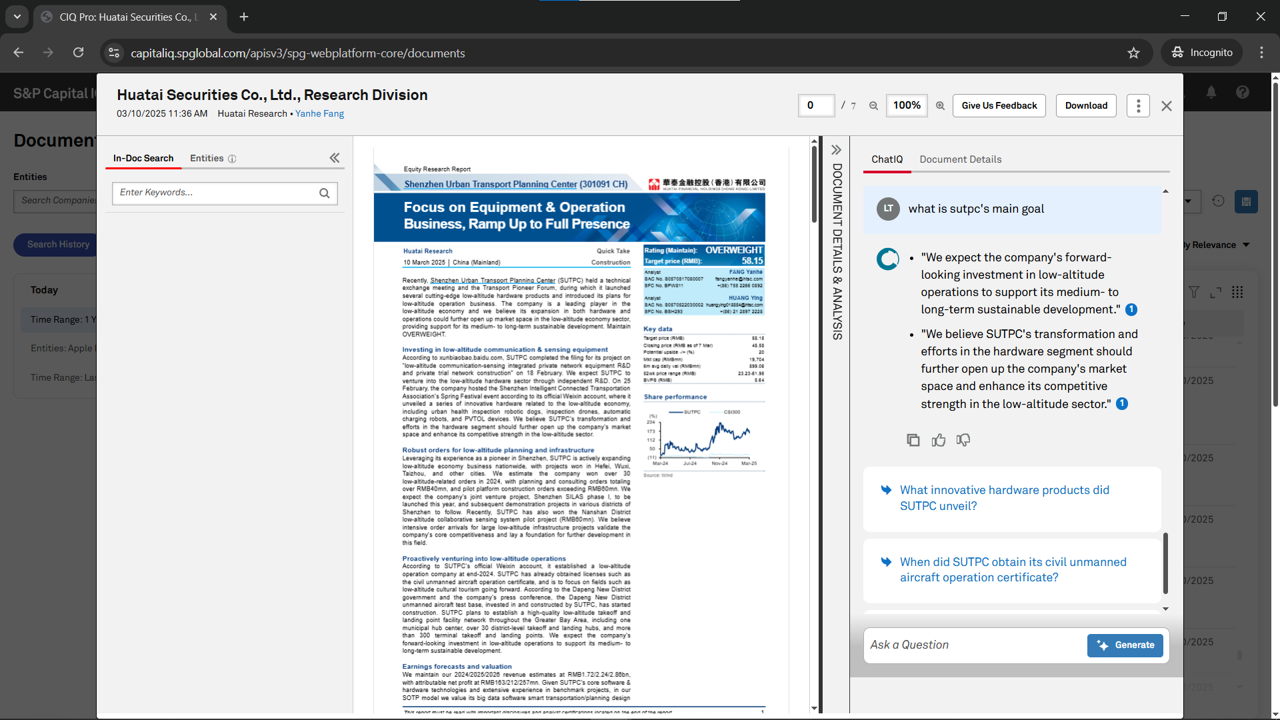Click the page number input box
Screen dimensions: 1280x720
816,106
